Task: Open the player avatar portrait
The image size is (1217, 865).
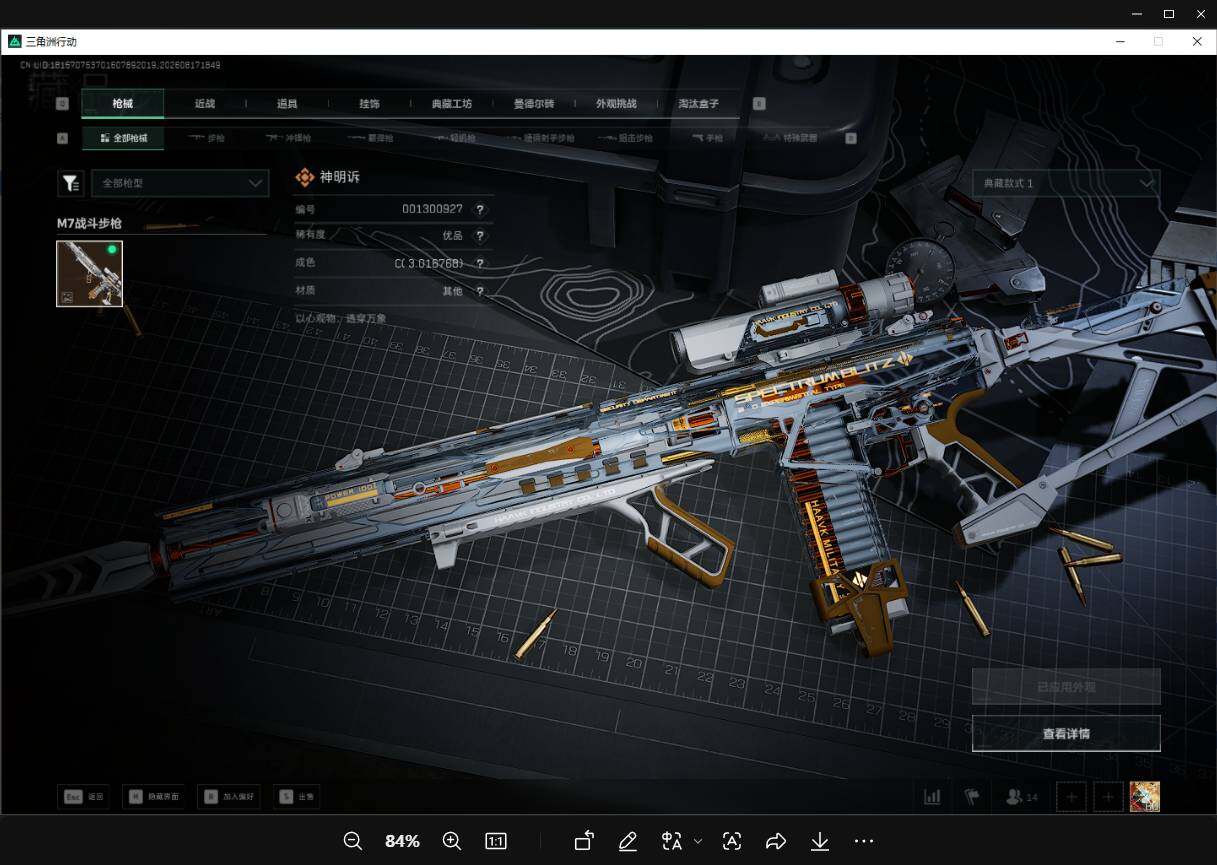Action: 1145,797
